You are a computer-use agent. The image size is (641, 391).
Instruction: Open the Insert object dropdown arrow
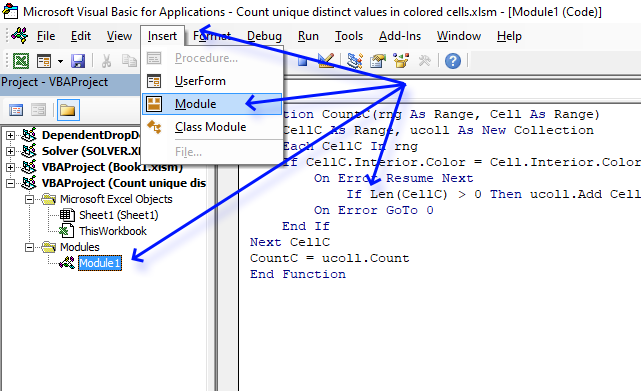click(x=61, y=62)
